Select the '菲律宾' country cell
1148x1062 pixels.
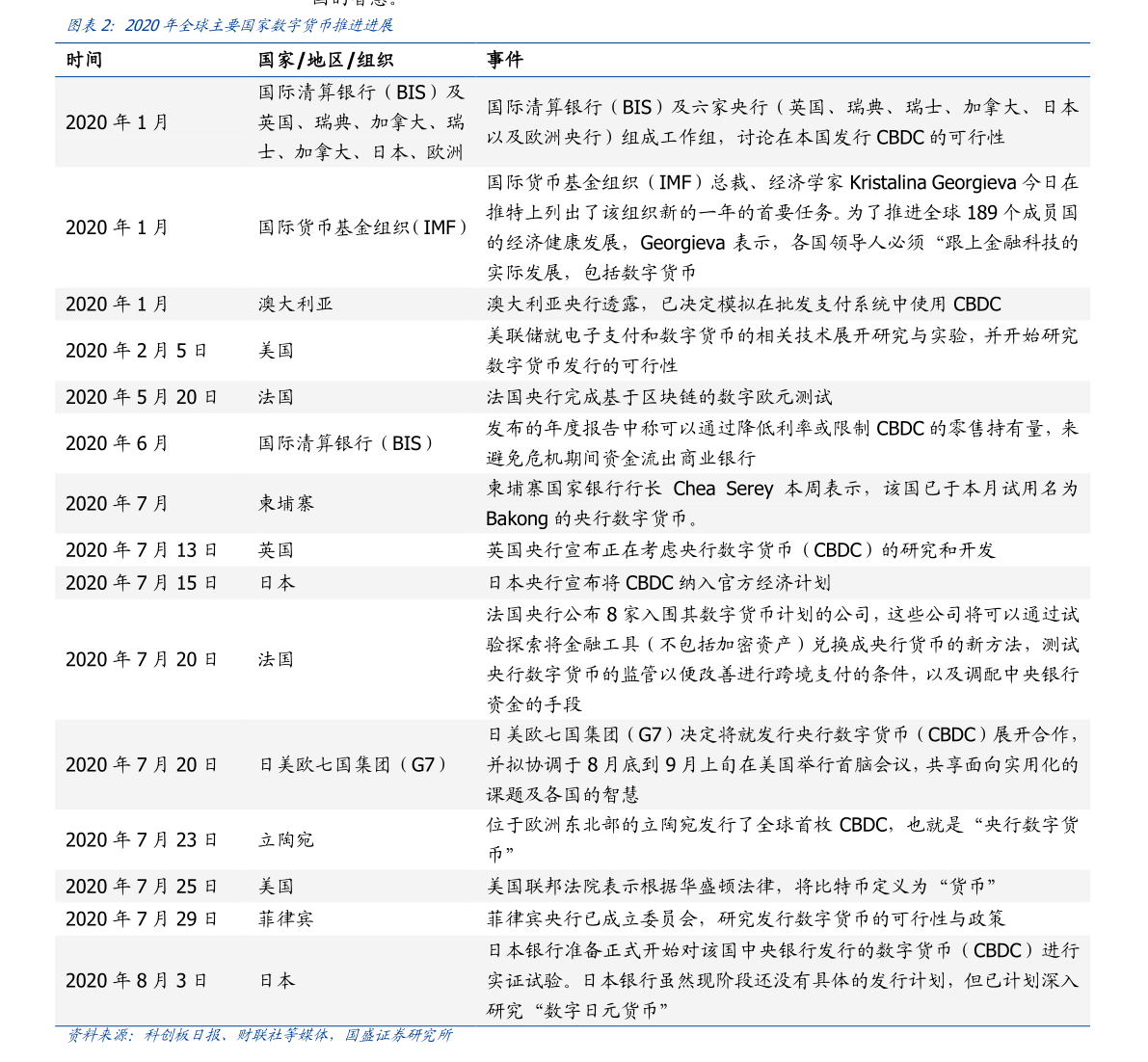[285, 918]
